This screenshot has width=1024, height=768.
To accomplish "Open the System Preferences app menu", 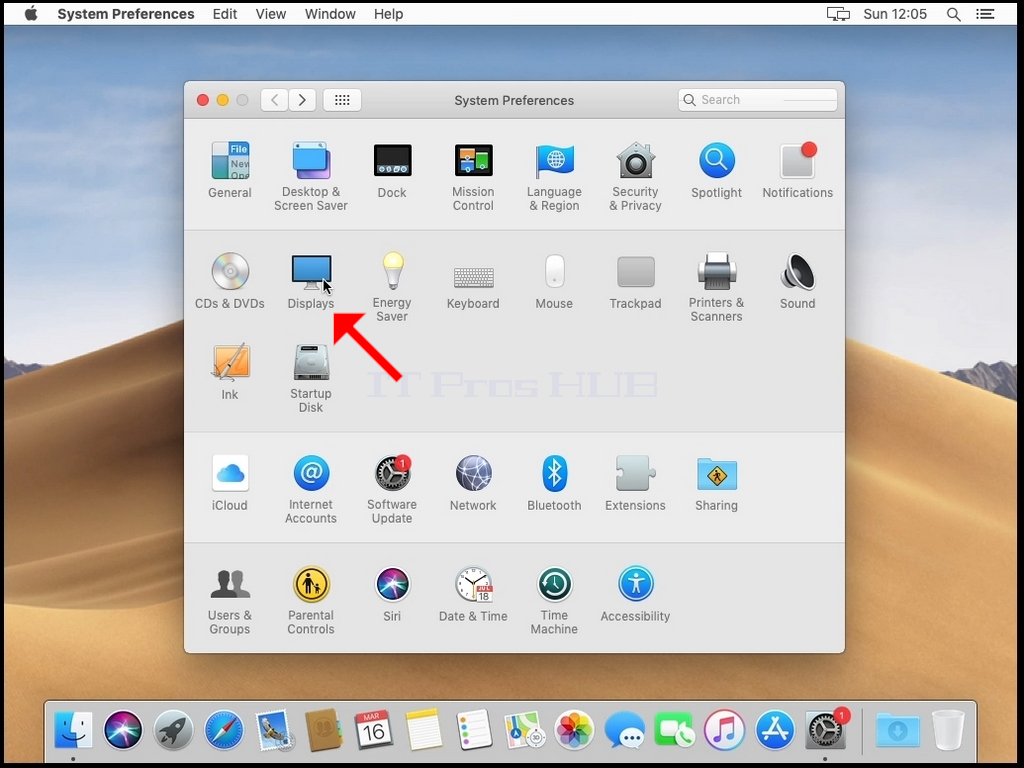I will pyautogui.click(x=126, y=14).
